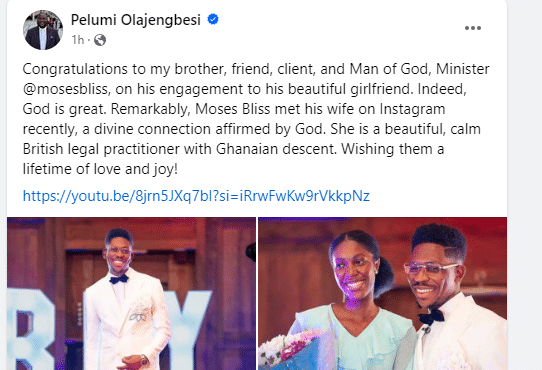Click the @mosesbliss mention in the post
The width and height of the screenshot is (542, 370).
[65, 89]
